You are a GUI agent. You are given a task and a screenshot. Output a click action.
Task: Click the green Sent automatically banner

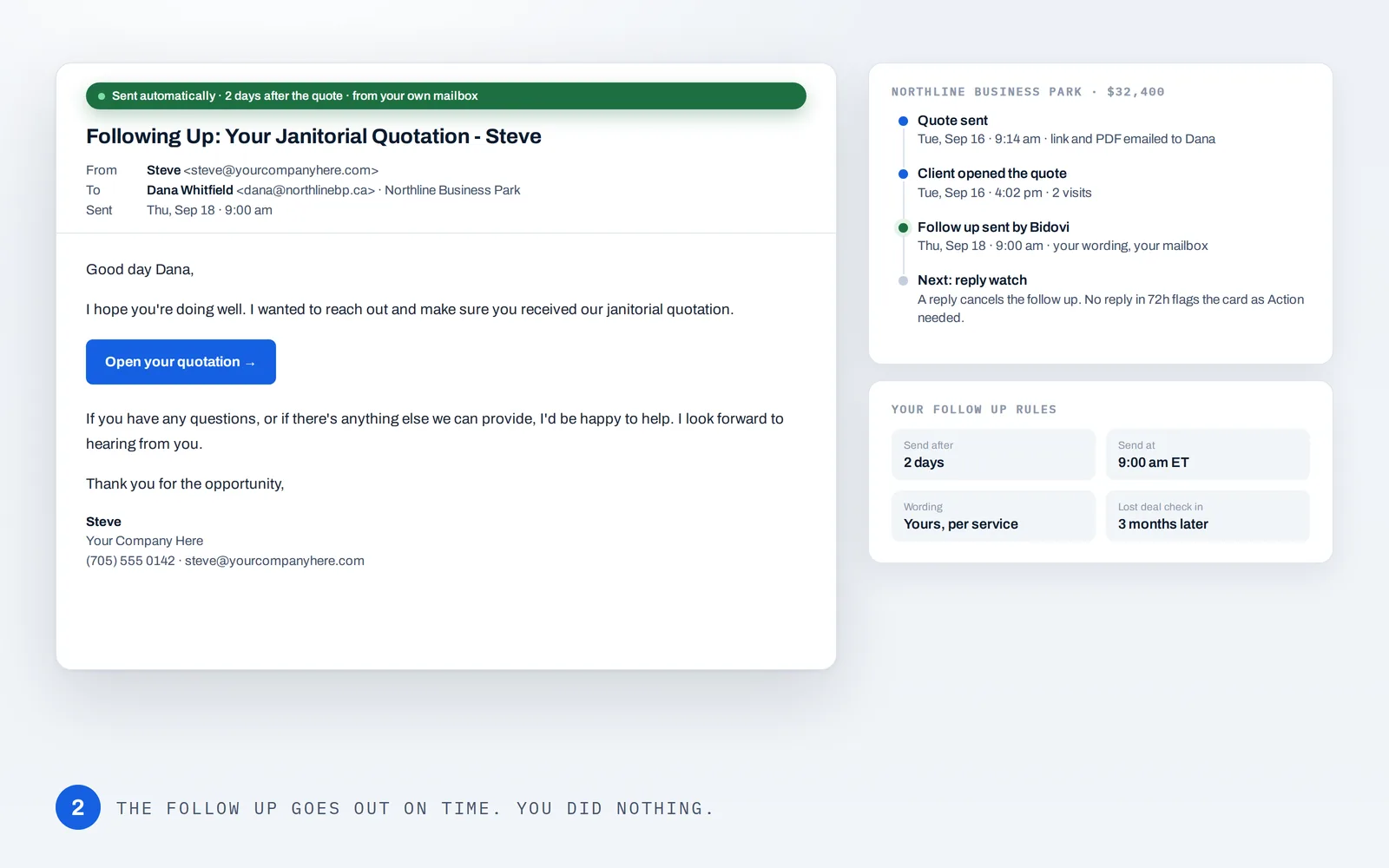445,95
